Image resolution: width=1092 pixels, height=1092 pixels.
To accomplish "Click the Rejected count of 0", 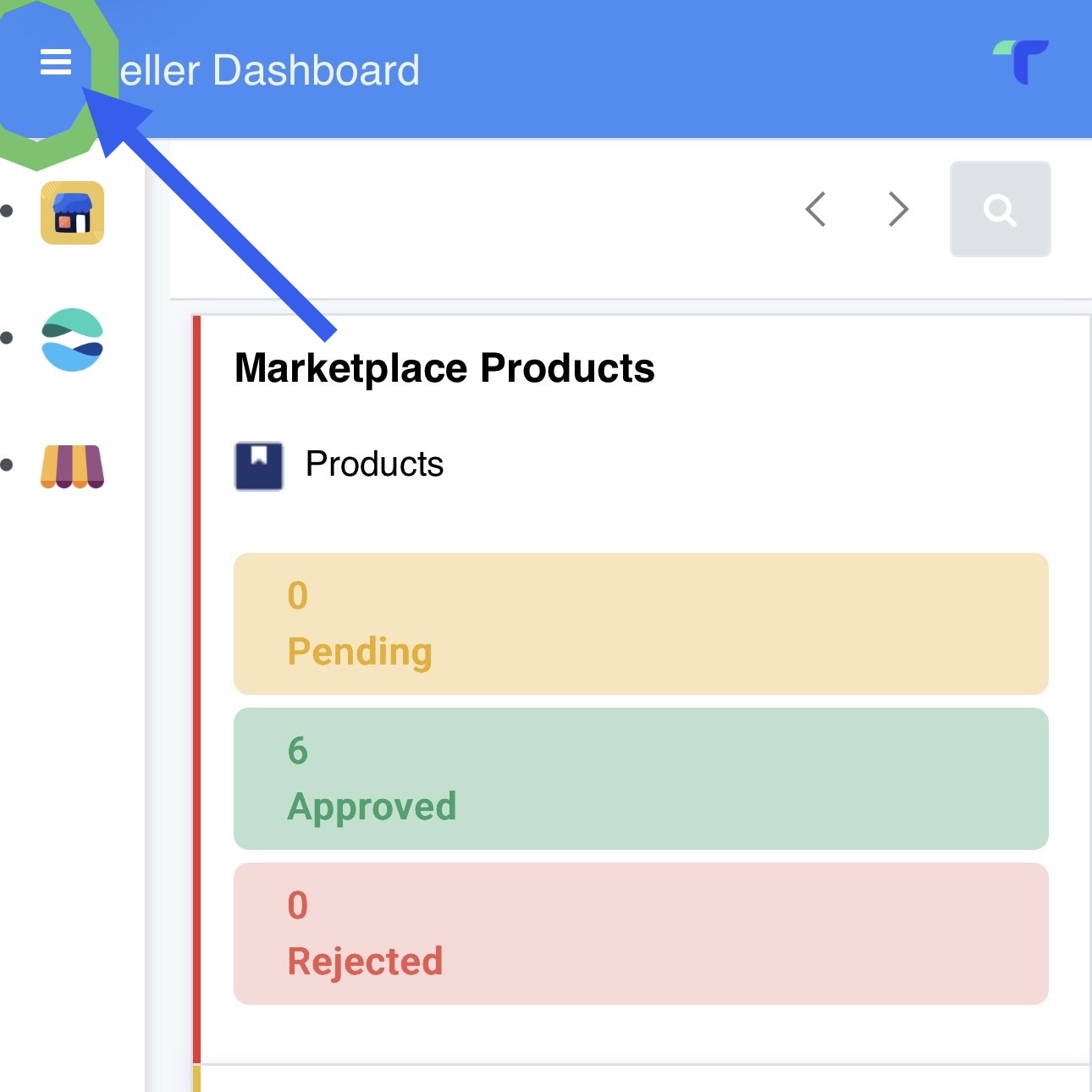I will click(298, 906).
